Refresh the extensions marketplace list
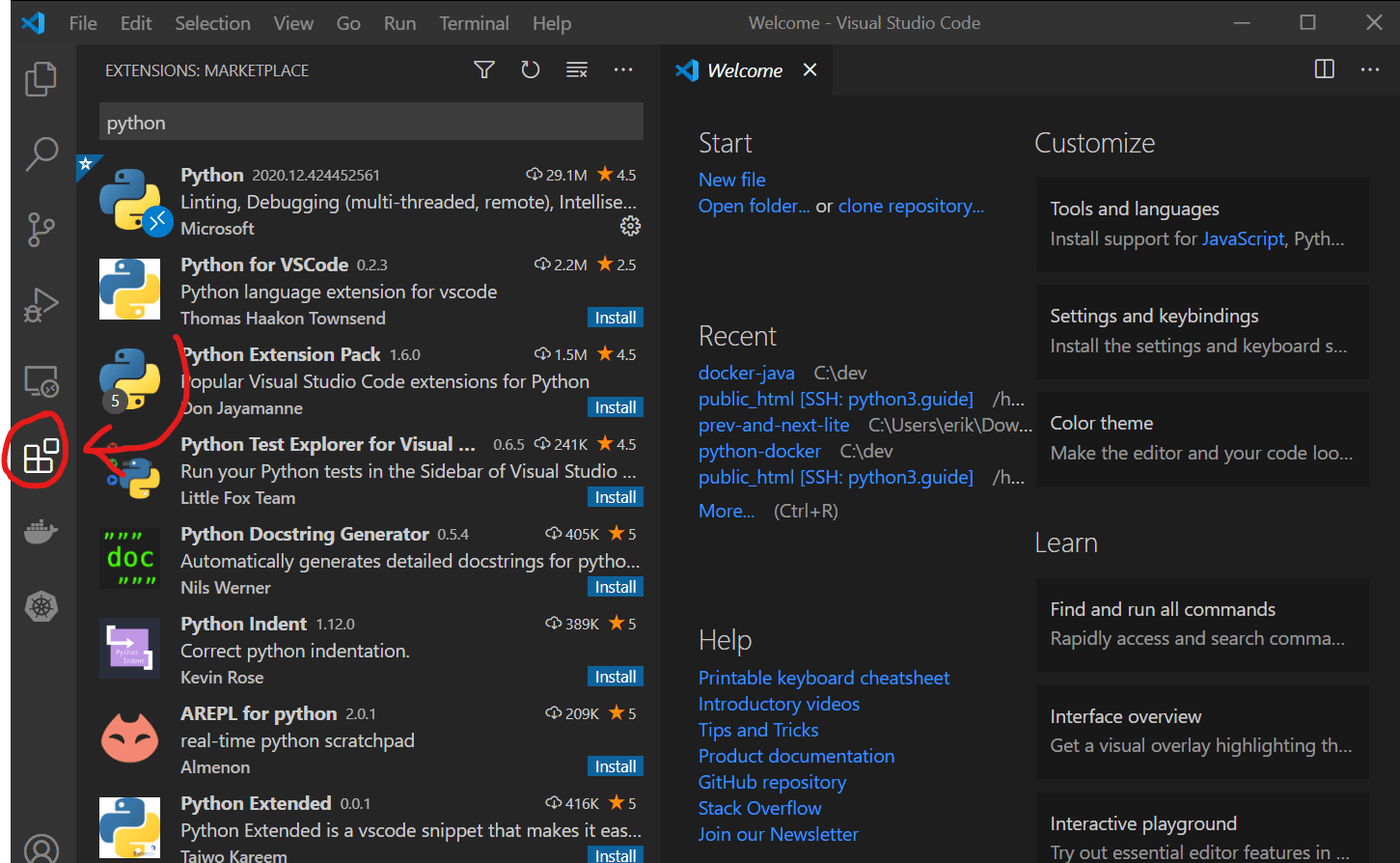Viewport: 1400px width, 863px height. tap(530, 69)
